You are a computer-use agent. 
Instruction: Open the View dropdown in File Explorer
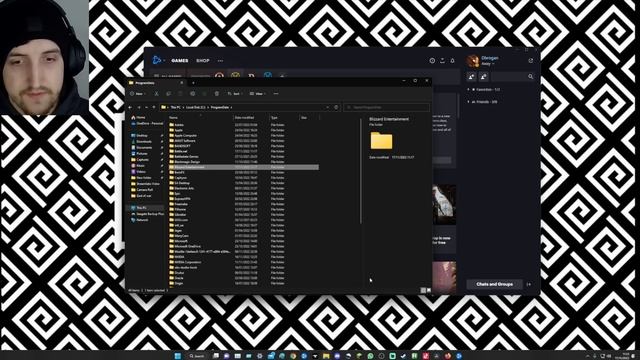point(258,93)
